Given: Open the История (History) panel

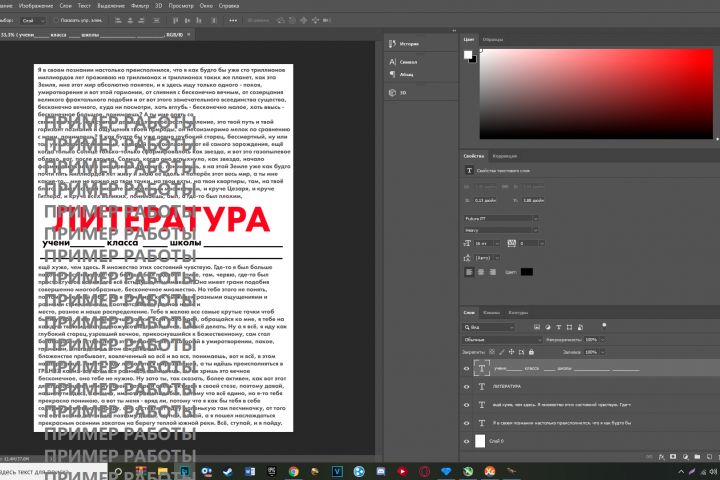Looking at the screenshot, I should coord(404,44).
